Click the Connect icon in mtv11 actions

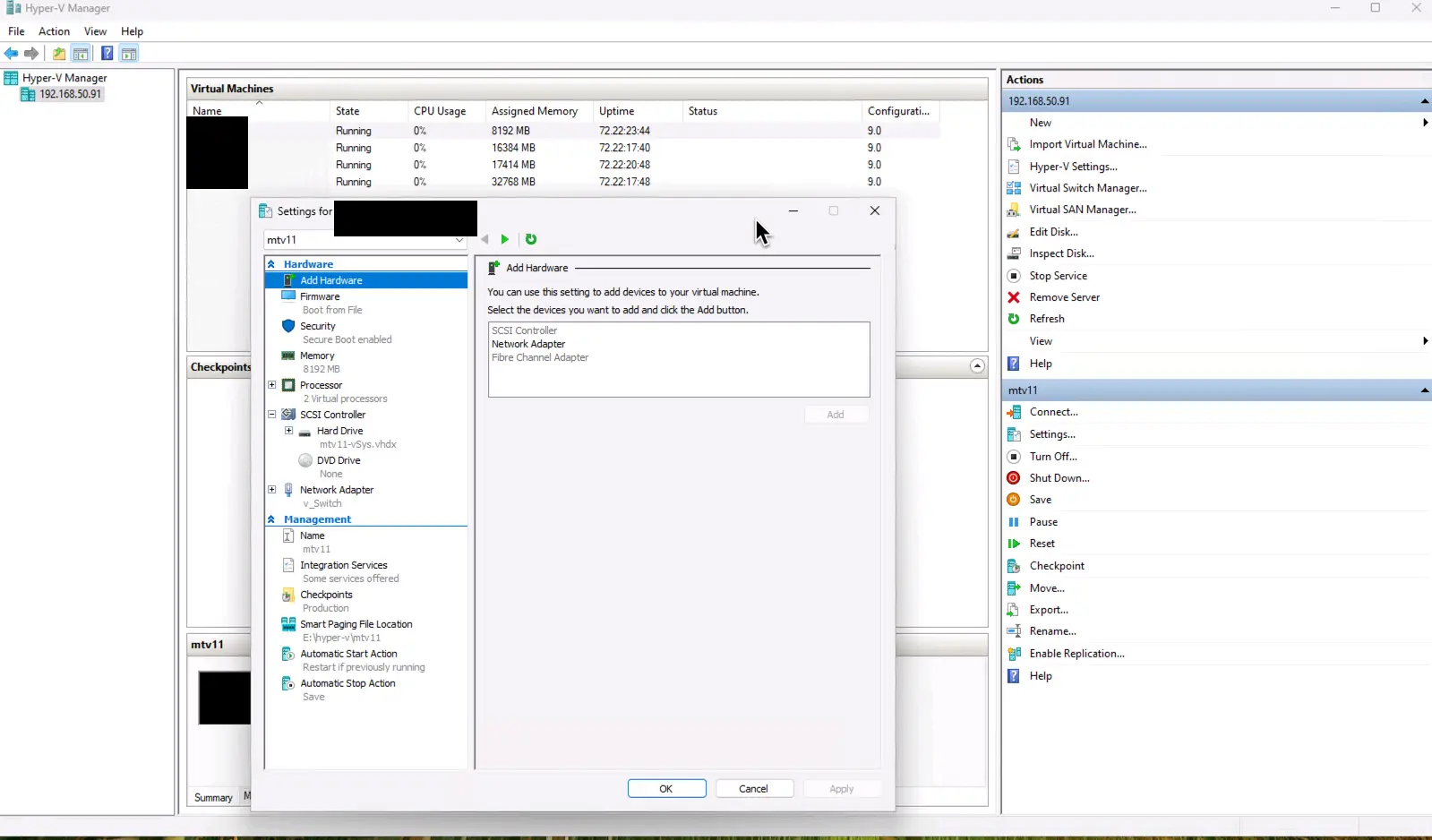(x=1014, y=412)
